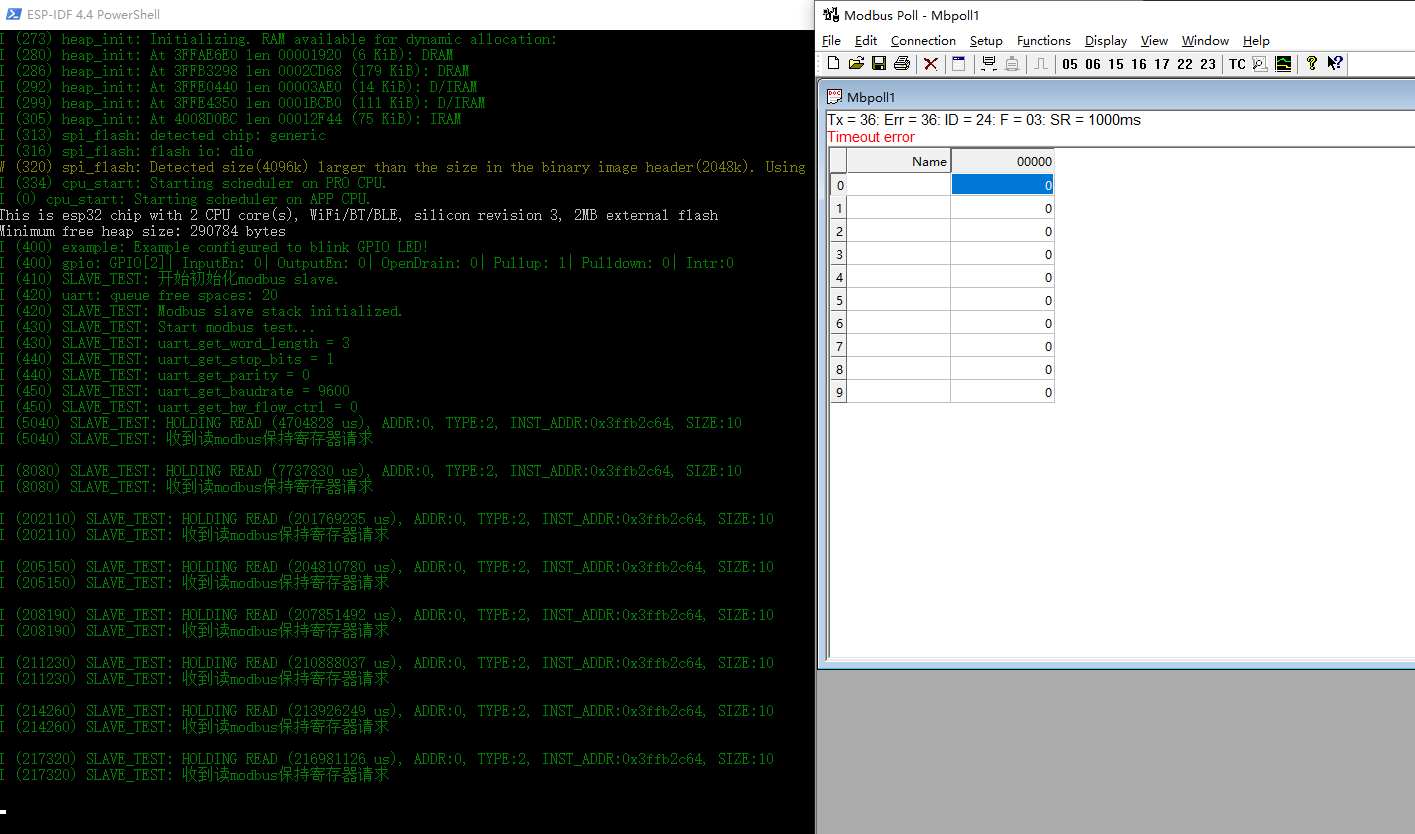Select the value cell in row 5
This screenshot has height=834, width=1415.
click(x=1002, y=300)
